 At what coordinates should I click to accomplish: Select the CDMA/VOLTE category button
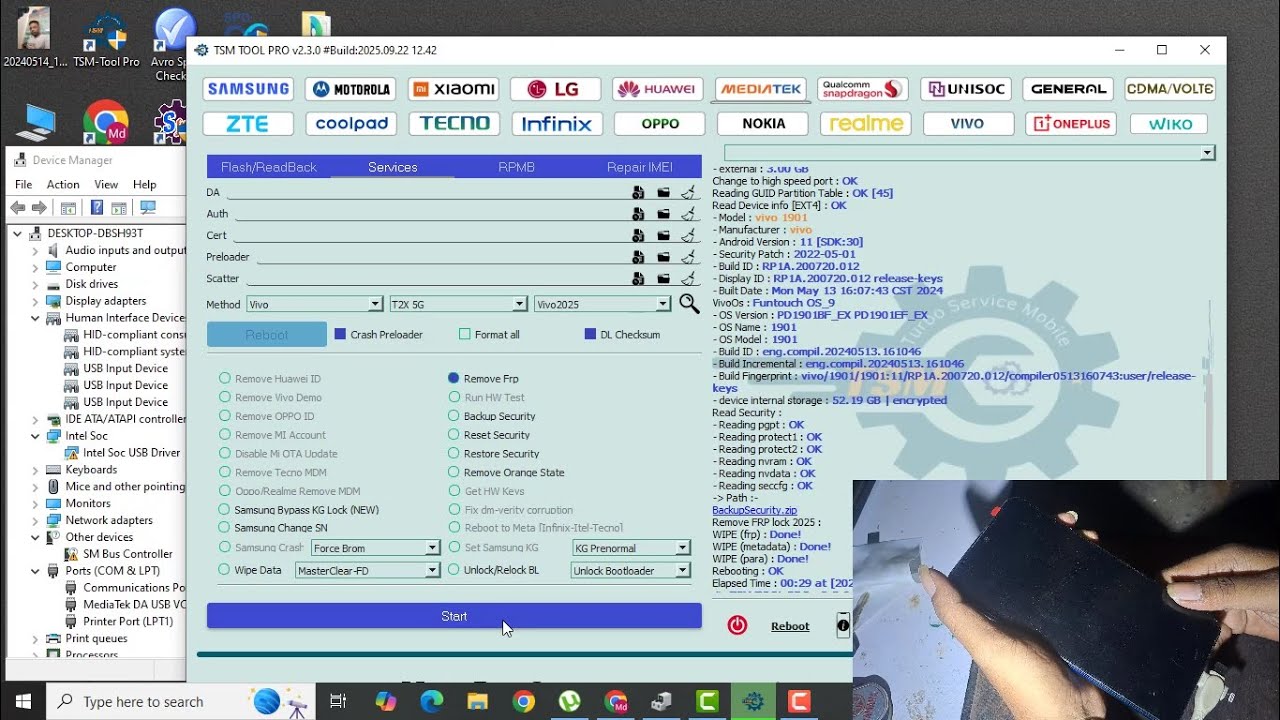pos(1170,89)
